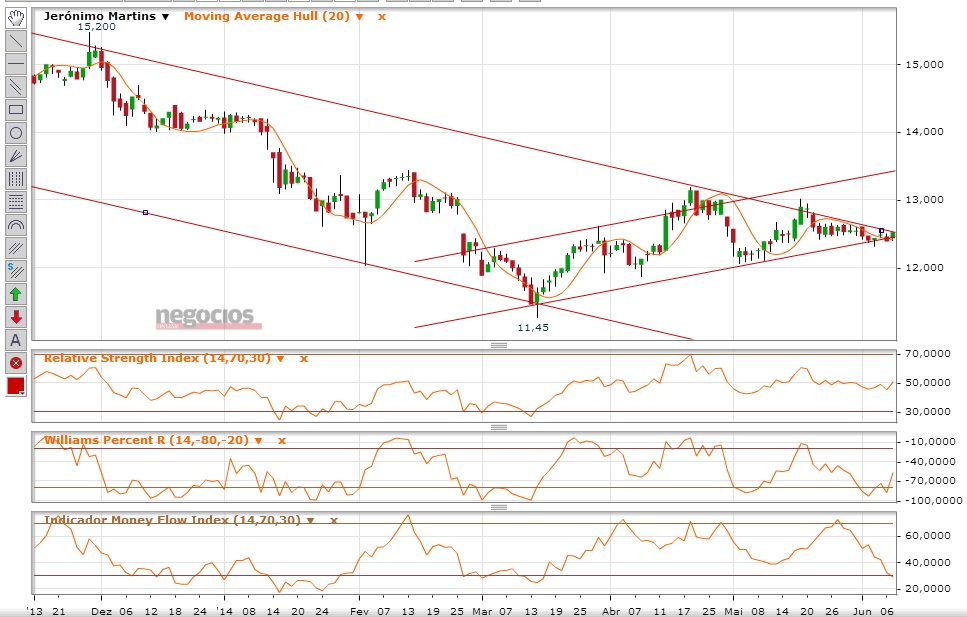Click the Fev date axis label
The image size is (967, 617).
click(359, 611)
